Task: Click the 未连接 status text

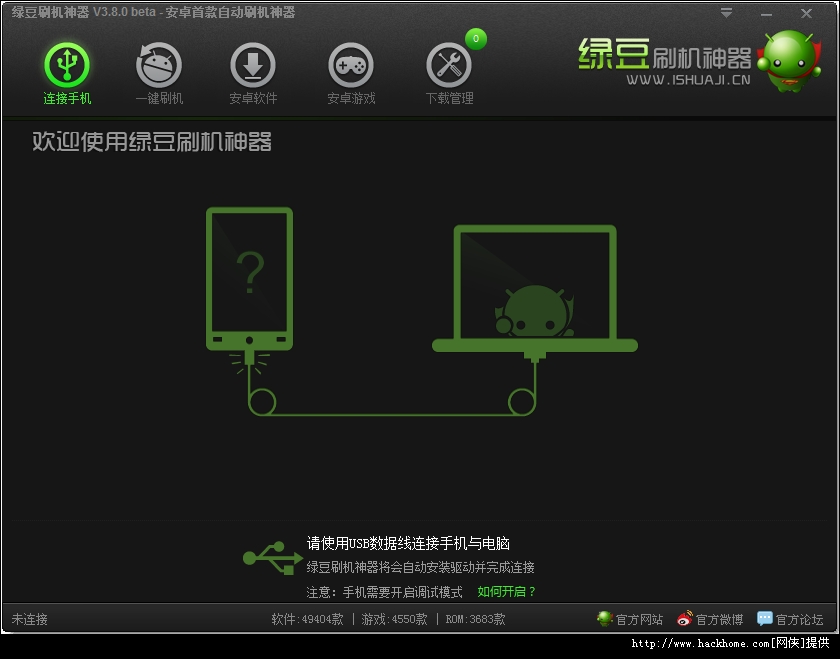Action: (x=29, y=619)
